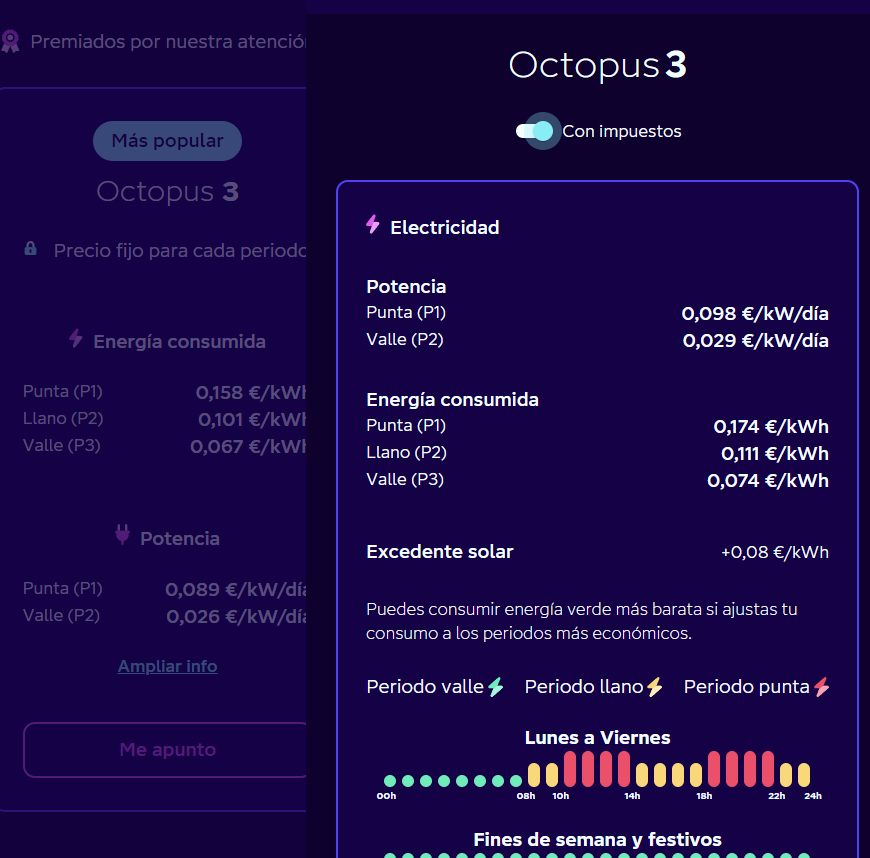870x858 pixels.
Task: Click the +0,08 €/kWh solar surplus value
Action: point(775,552)
